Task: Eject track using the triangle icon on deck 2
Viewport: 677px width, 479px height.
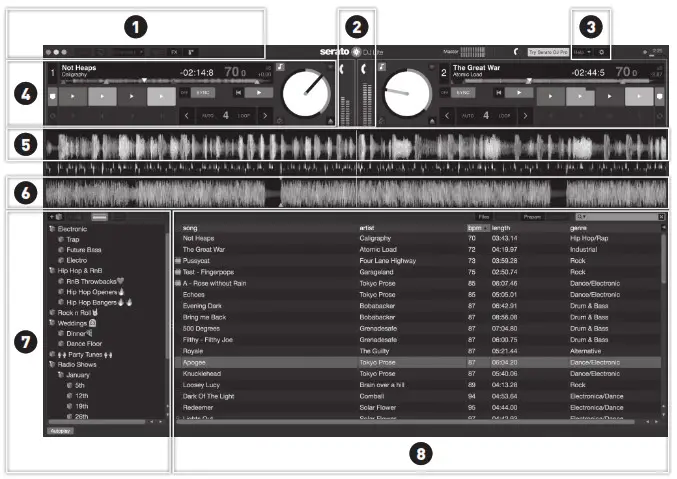Action: (432, 121)
